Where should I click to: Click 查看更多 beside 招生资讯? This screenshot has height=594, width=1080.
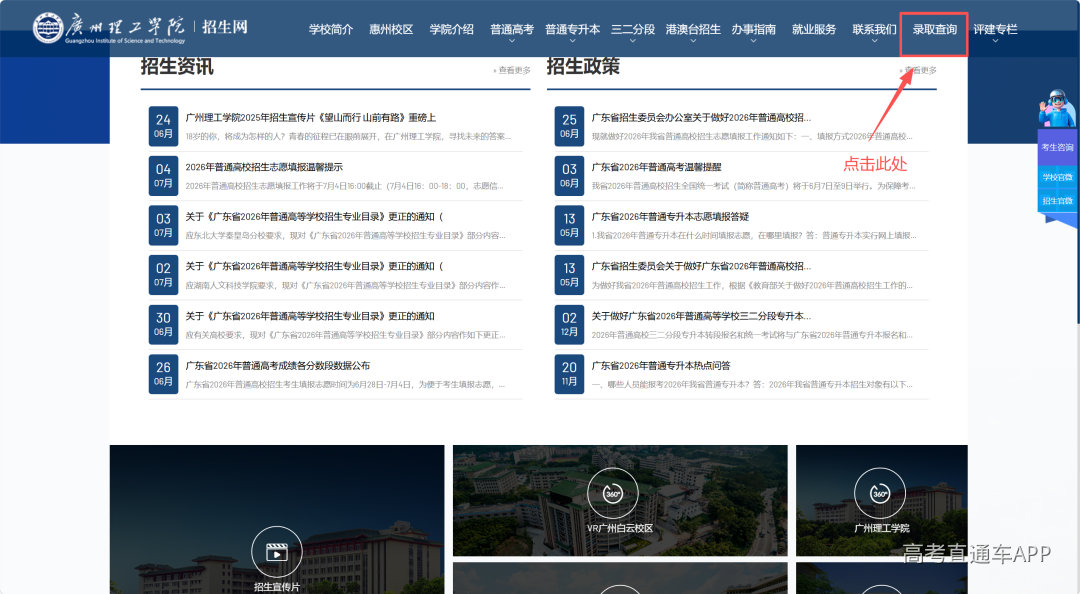[512, 70]
